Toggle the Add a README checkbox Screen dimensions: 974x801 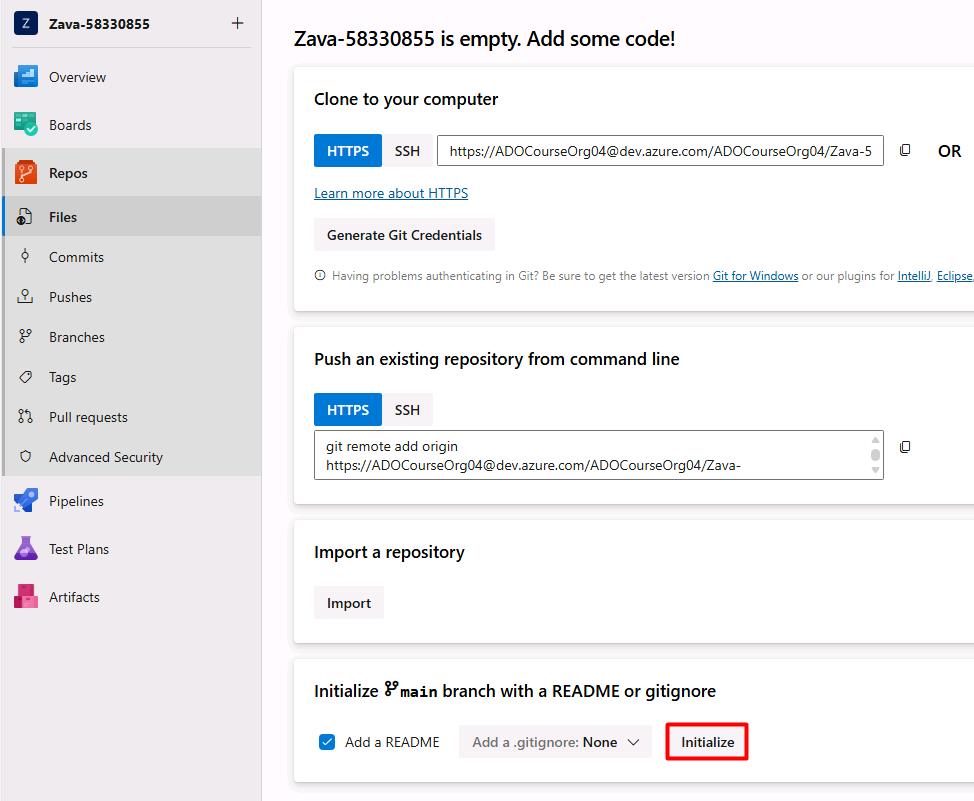click(327, 742)
